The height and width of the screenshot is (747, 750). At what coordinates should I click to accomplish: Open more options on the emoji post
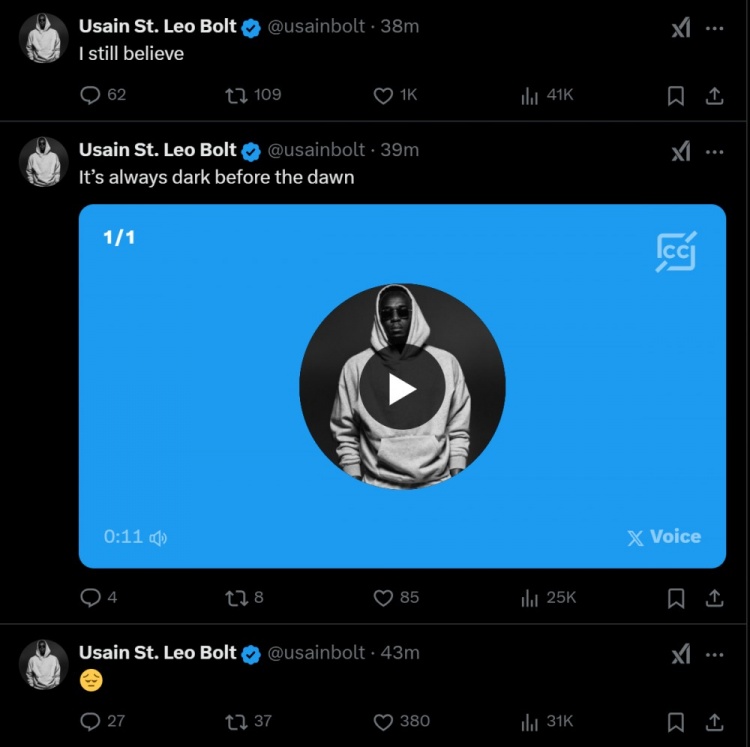[714, 654]
